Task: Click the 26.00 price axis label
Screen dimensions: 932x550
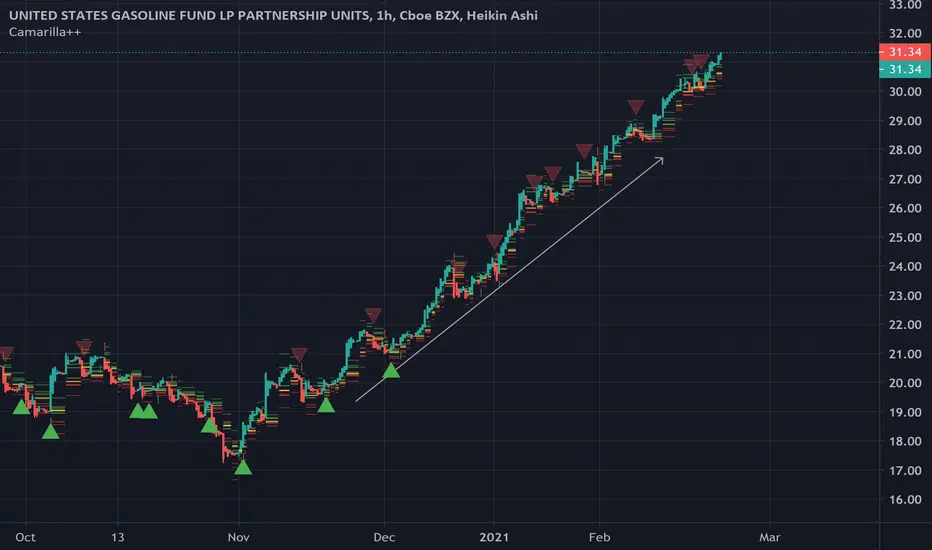Action: click(x=905, y=208)
